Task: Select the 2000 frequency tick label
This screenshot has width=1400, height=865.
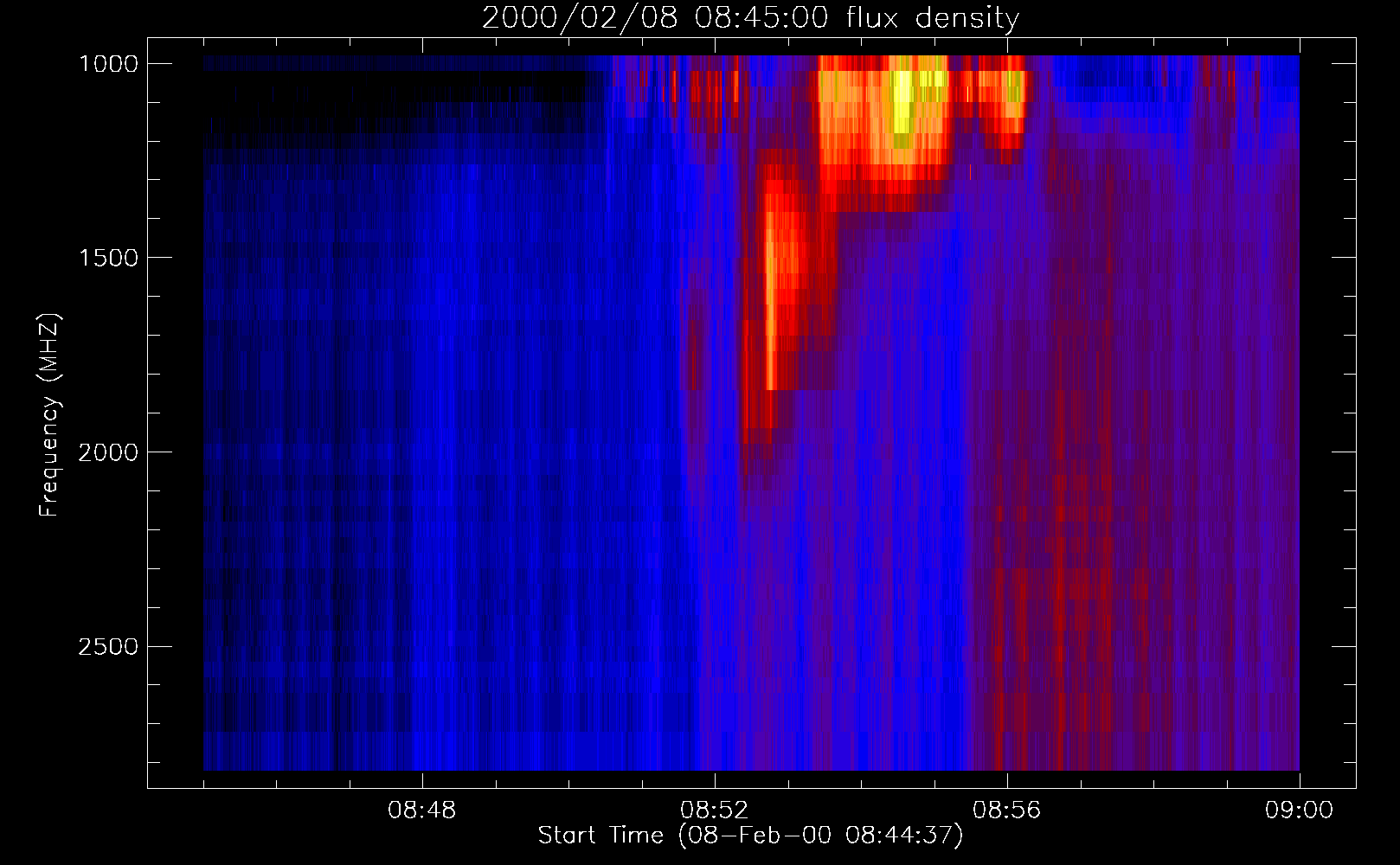Action: 108,453
